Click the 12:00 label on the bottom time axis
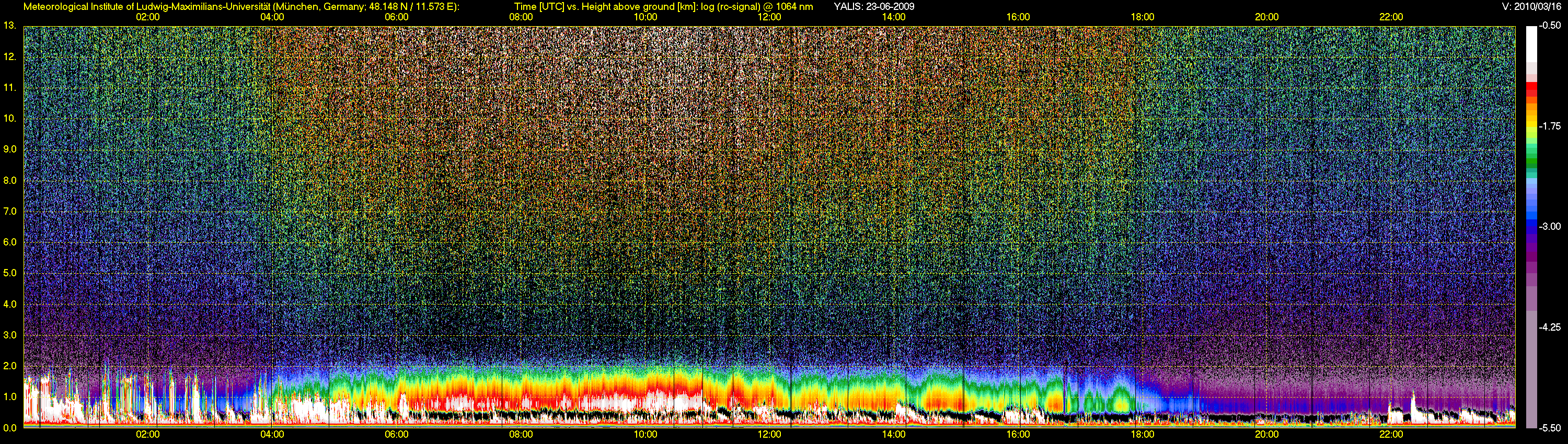1568x444 pixels. point(769,434)
